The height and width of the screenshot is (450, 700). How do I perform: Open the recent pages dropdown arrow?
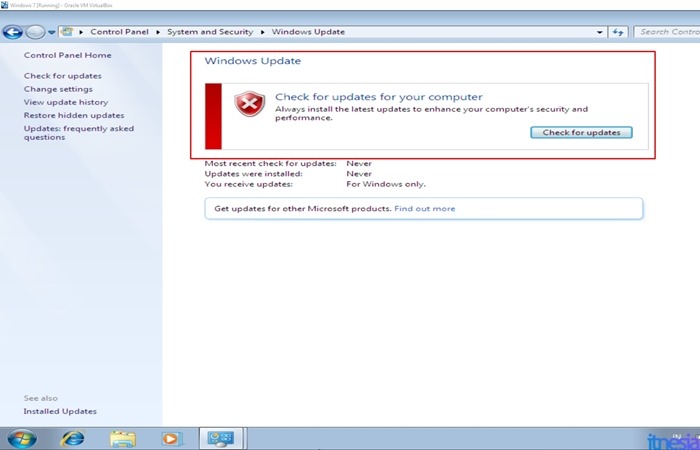(x=51, y=32)
